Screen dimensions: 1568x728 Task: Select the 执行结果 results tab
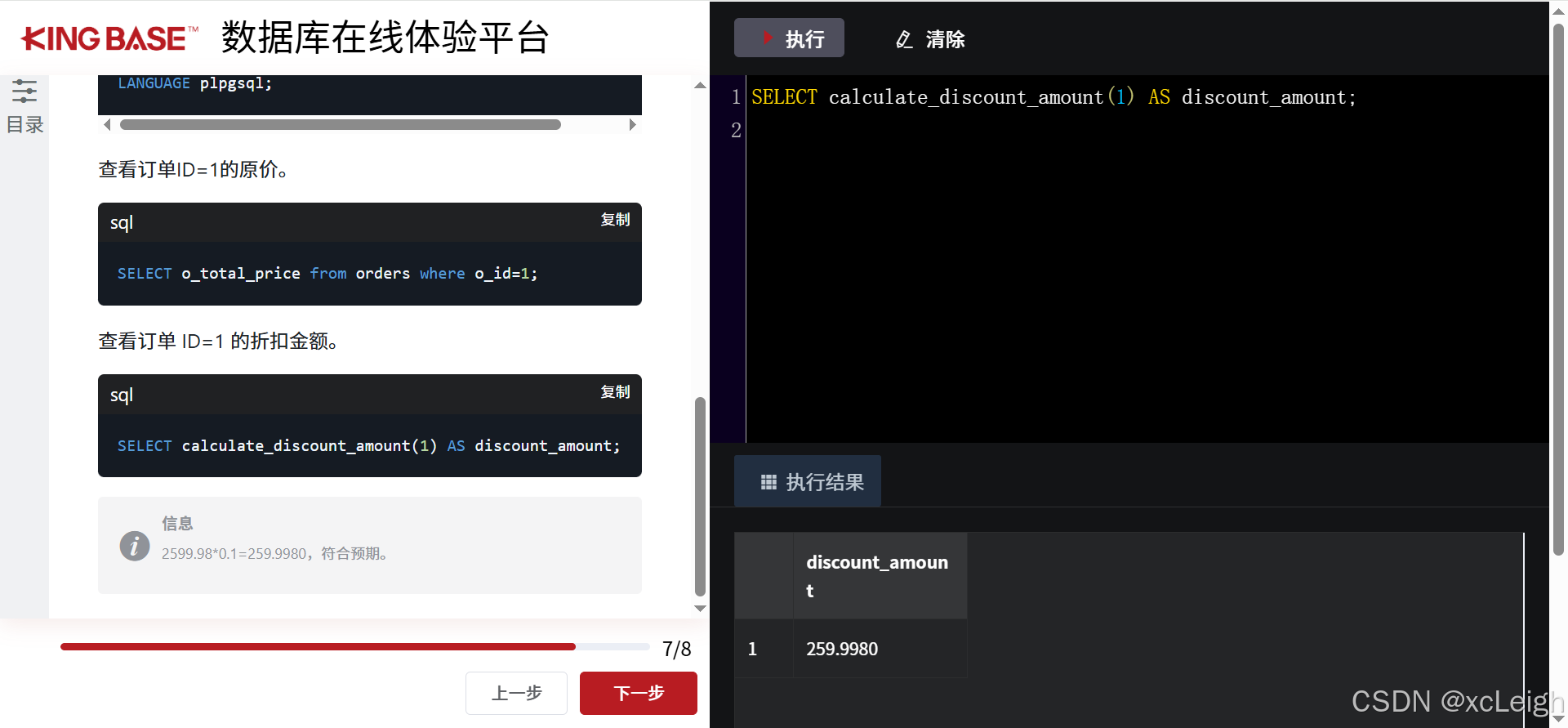coord(808,481)
